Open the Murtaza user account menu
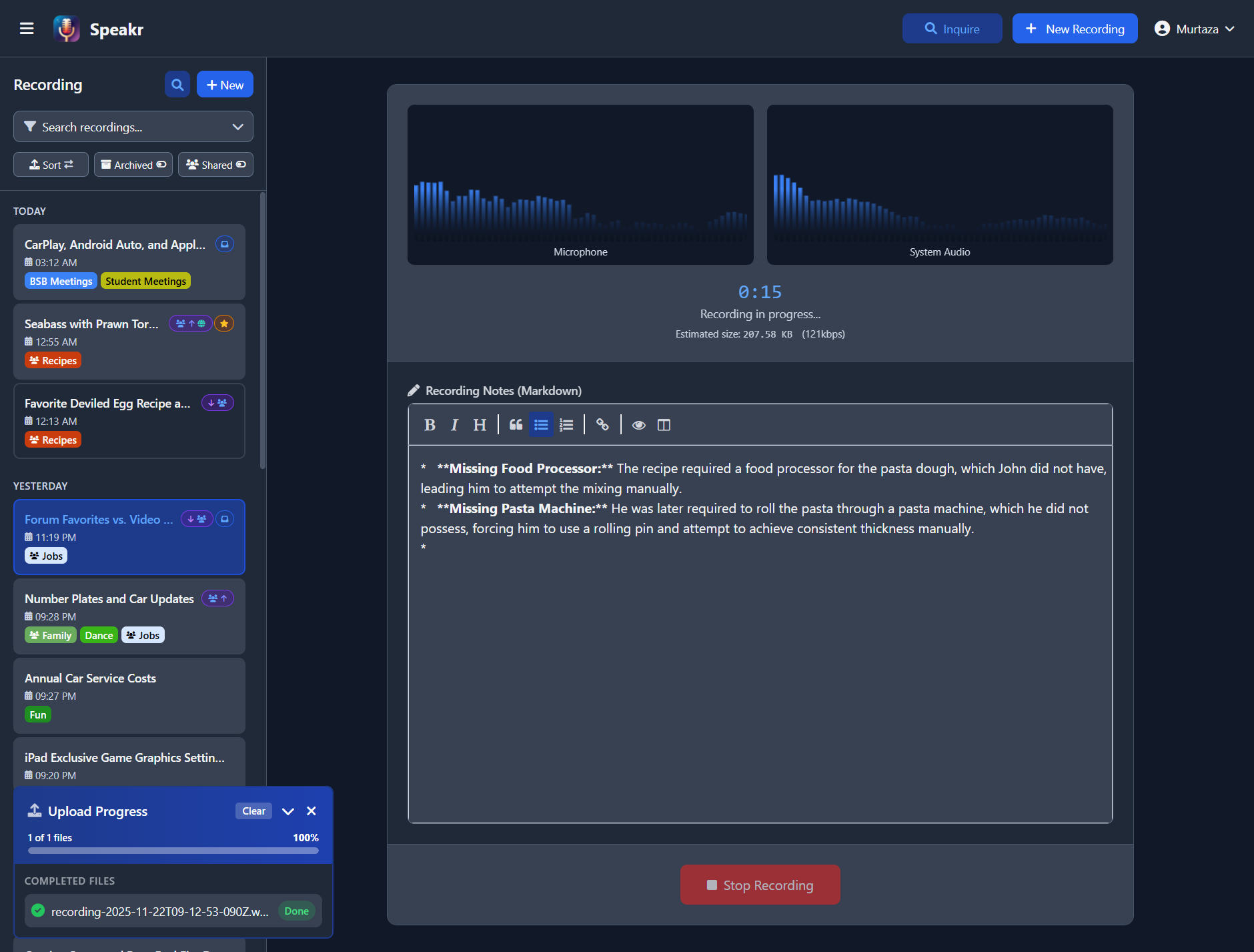The width and height of the screenshot is (1254, 952). 1194,29
